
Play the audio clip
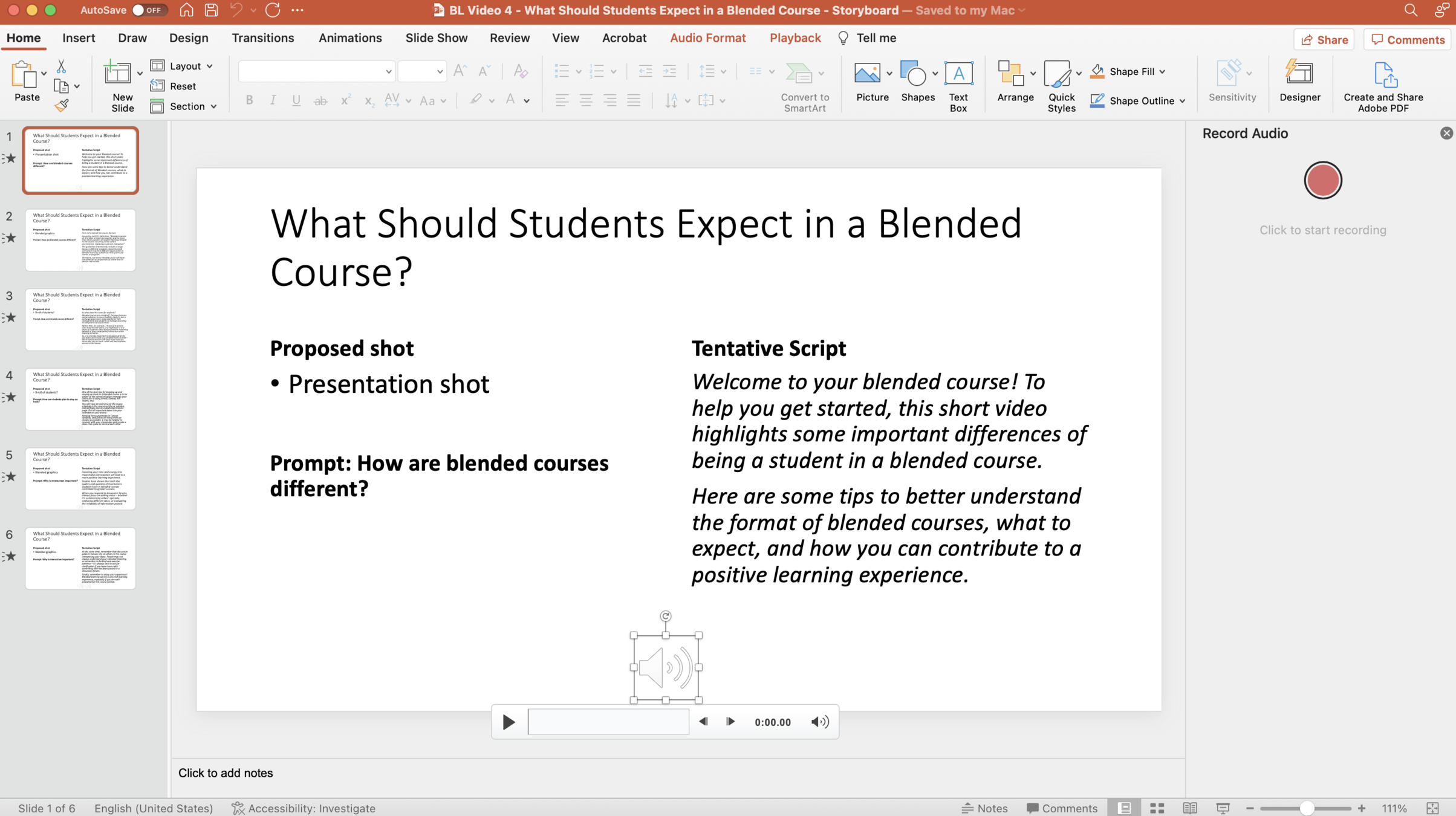tap(509, 722)
